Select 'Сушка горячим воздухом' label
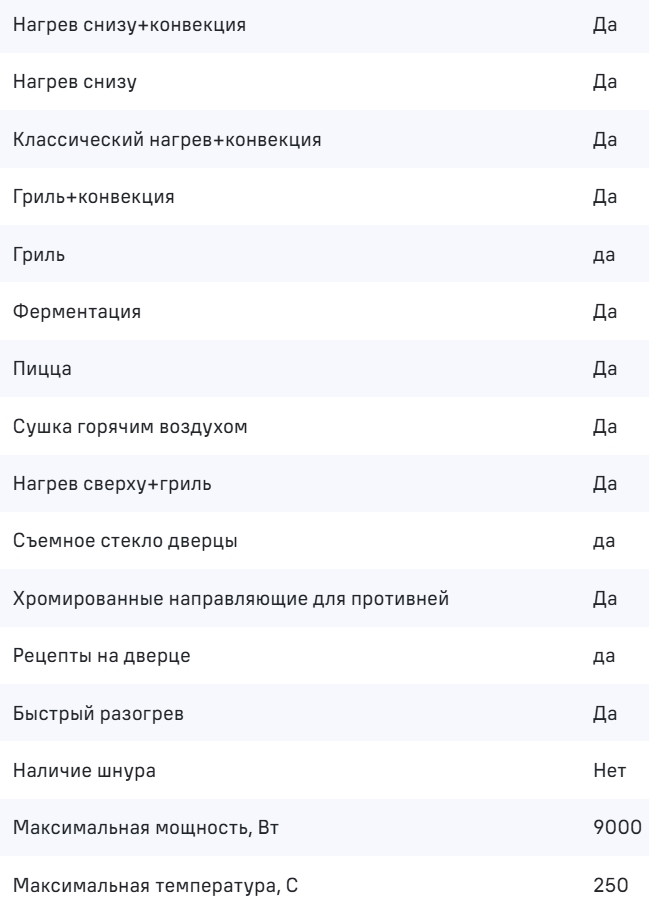This screenshot has height=913, width=649. 121,427
